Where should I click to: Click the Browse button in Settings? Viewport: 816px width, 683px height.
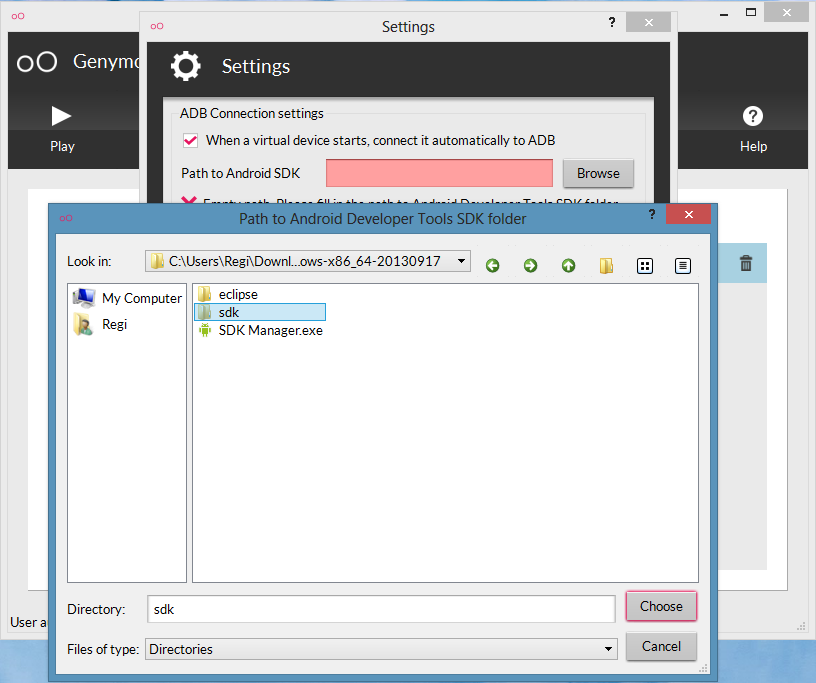[x=598, y=173]
